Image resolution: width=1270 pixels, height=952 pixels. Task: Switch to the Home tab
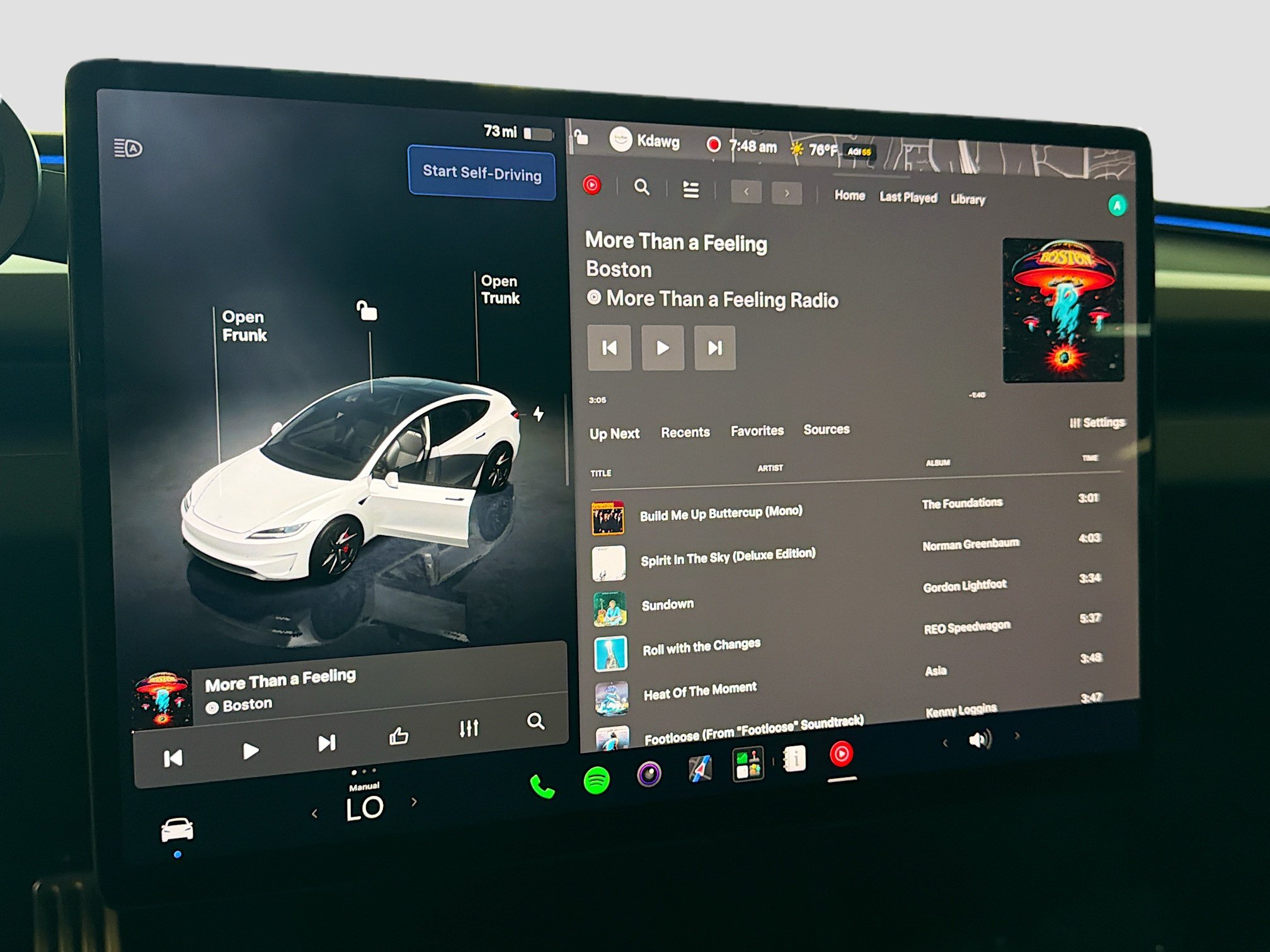click(x=849, y=196)
